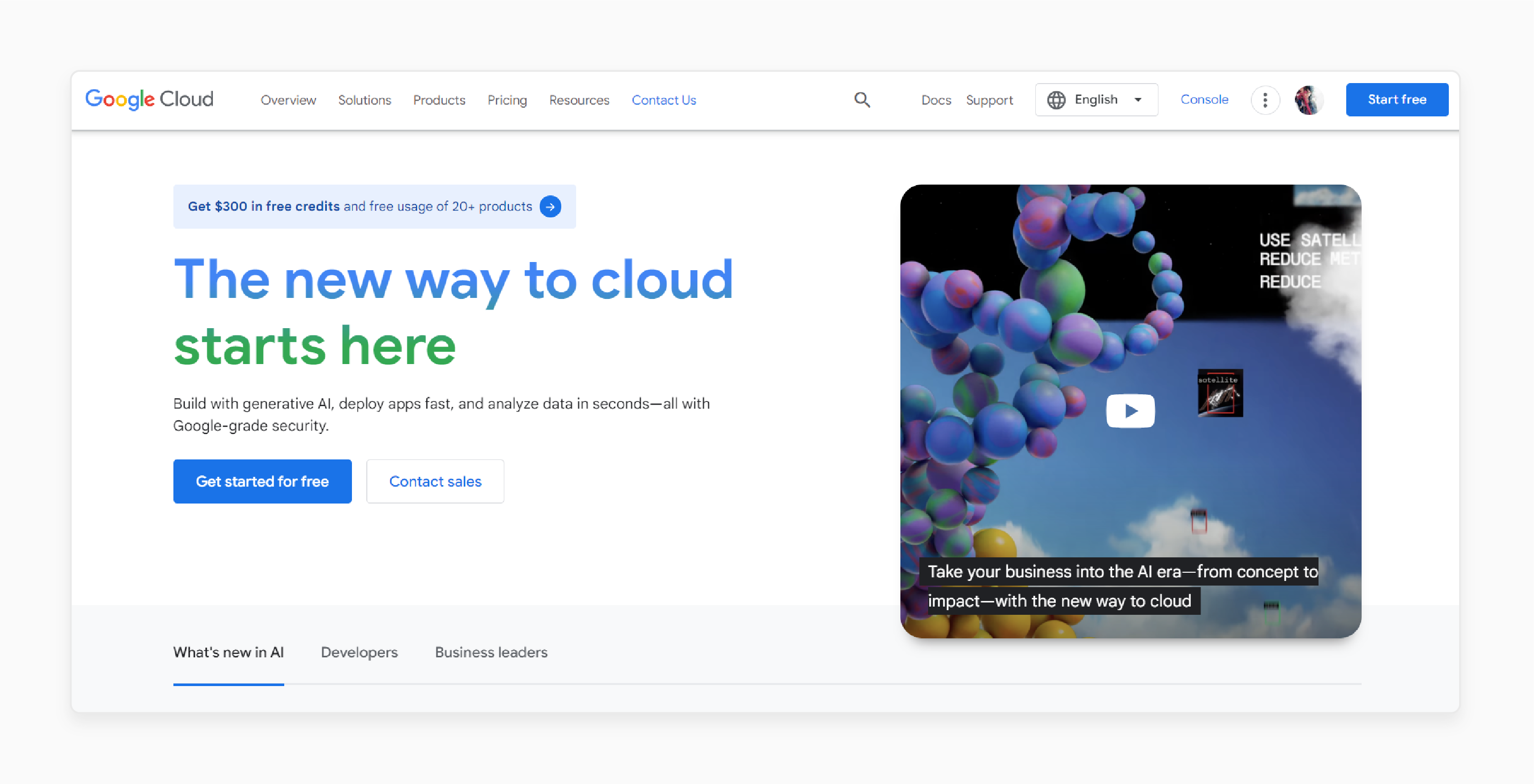Open the Resources menu
This screenshot has height=784, width=1534.
coord(579,100)
